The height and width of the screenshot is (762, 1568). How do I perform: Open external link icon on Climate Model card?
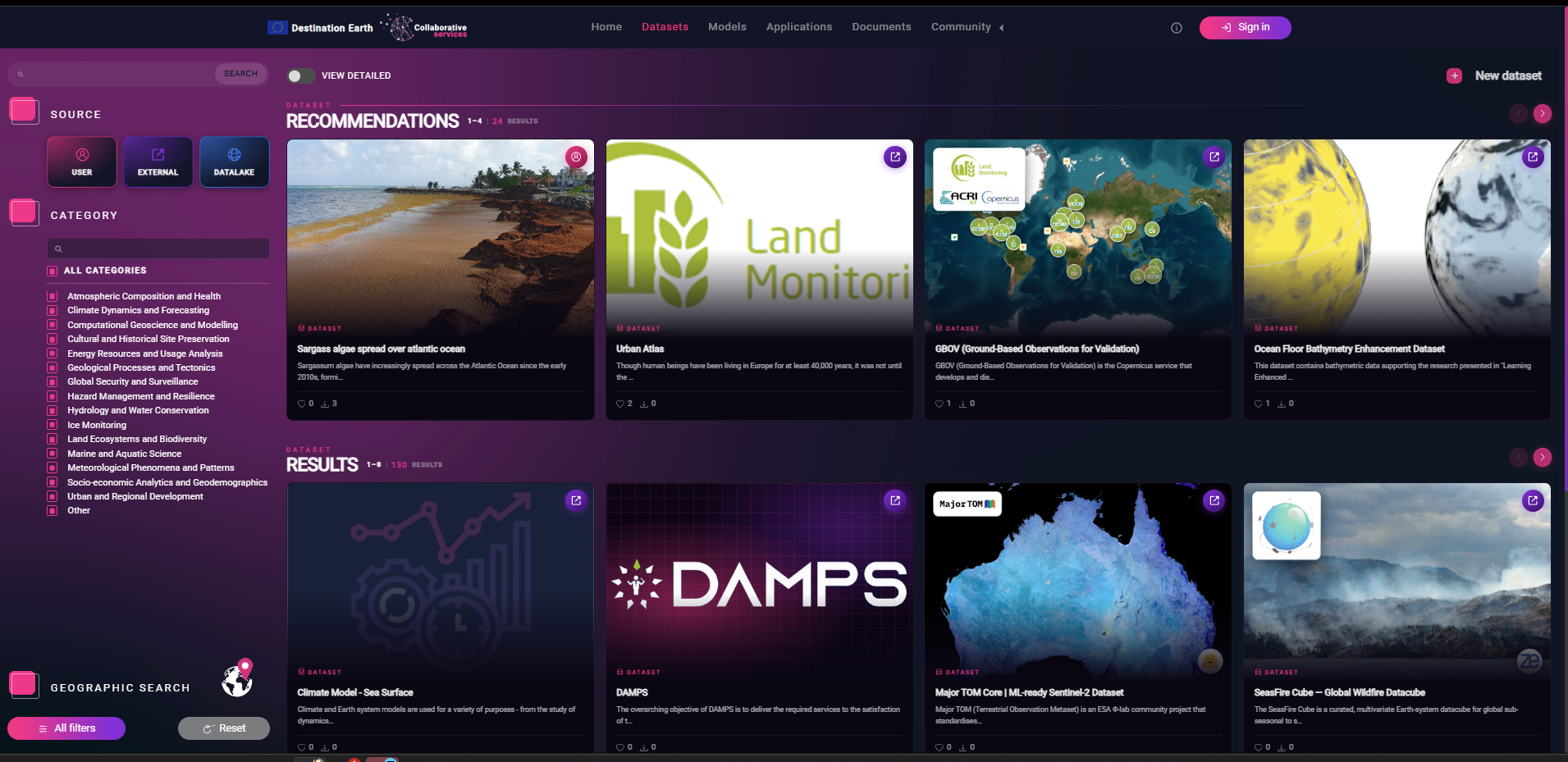pyautogui.click(x=576, y=500)
